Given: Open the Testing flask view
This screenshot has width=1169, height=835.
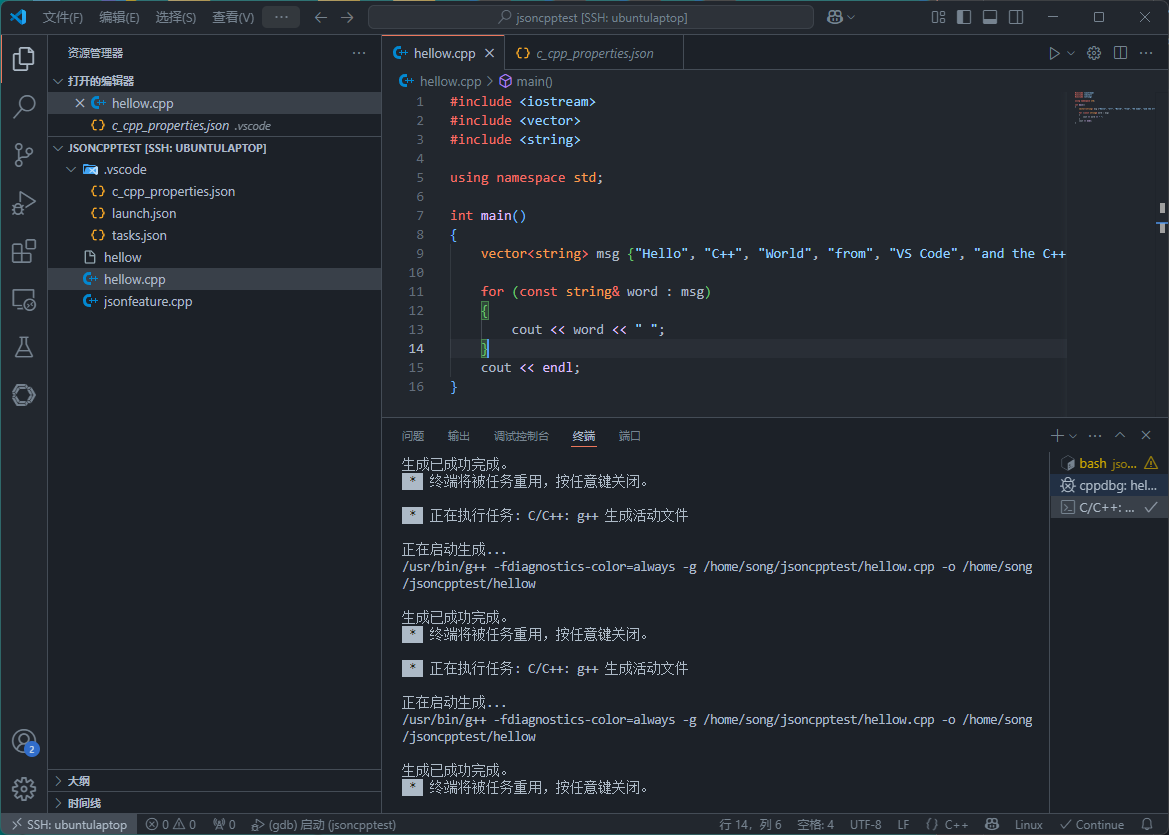Looking at the screenshot, I should click(24, 347).
